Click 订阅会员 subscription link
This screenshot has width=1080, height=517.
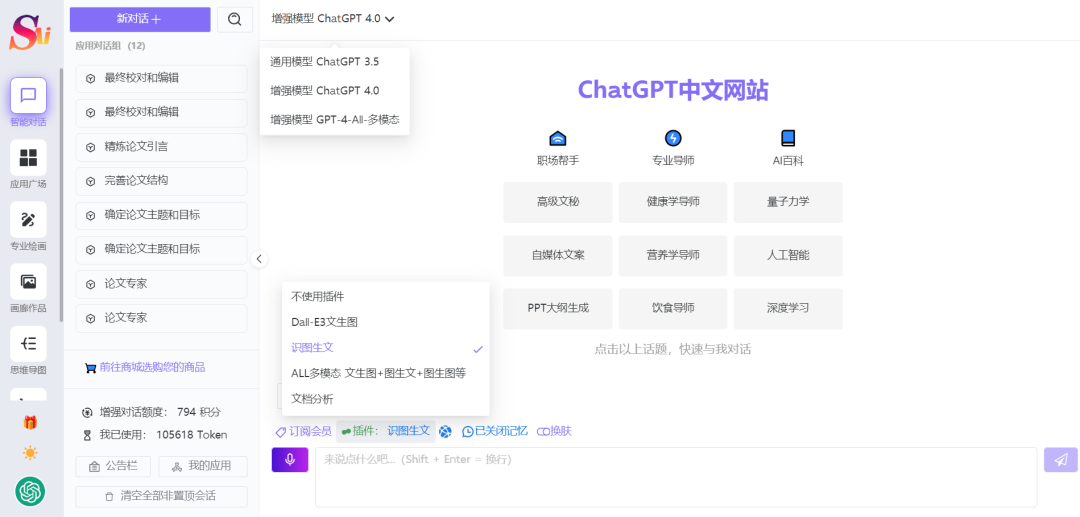[x=303, y=432]
